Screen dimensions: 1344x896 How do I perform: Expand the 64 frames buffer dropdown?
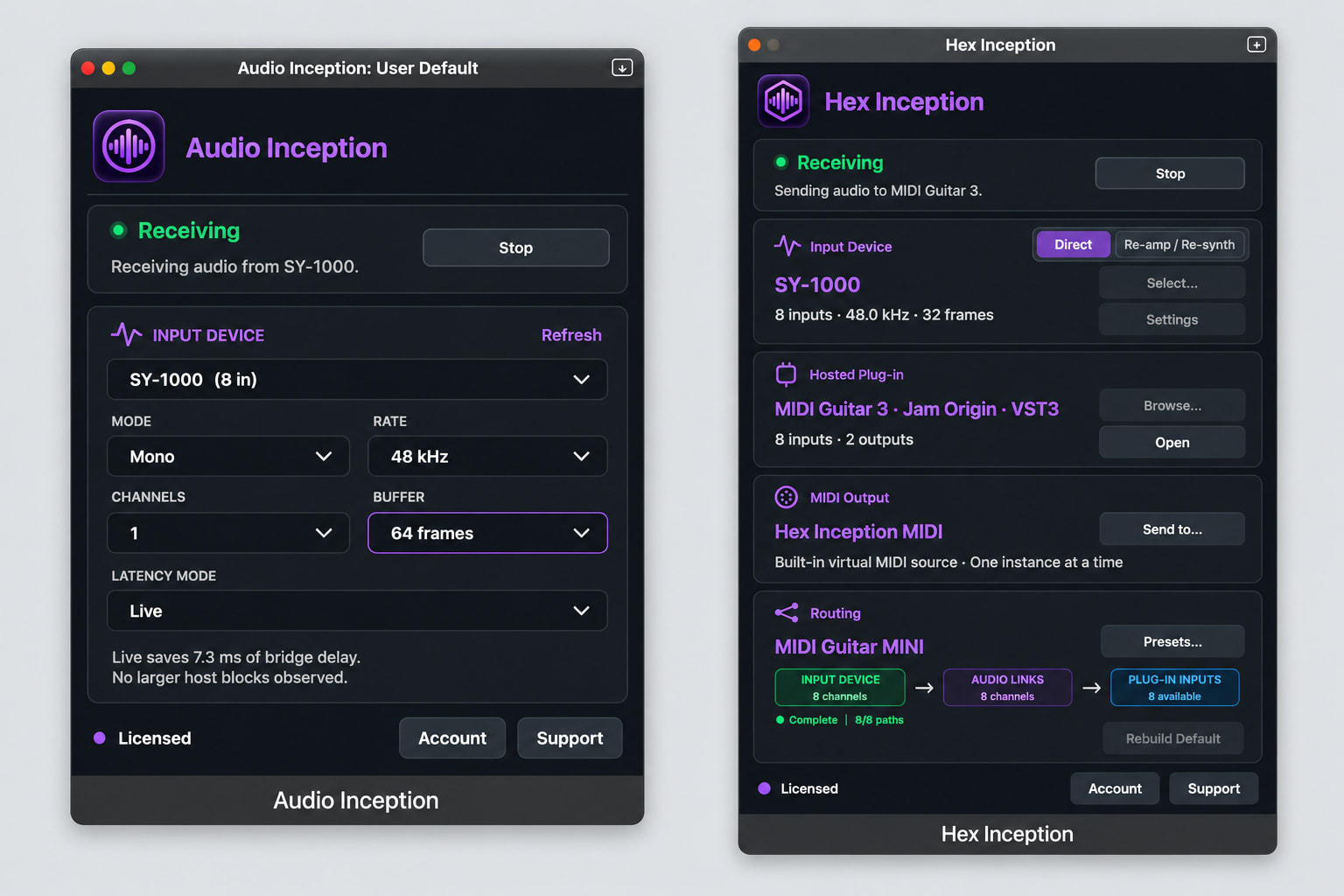487,533
